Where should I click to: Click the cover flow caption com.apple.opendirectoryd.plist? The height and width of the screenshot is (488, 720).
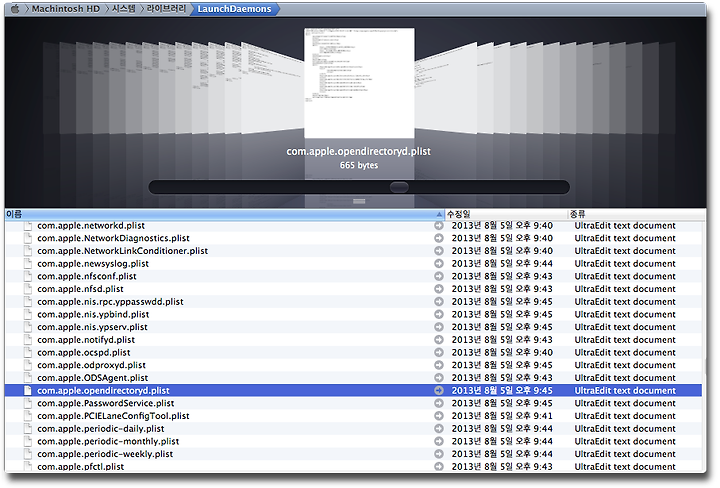click(x=359, y=151)
